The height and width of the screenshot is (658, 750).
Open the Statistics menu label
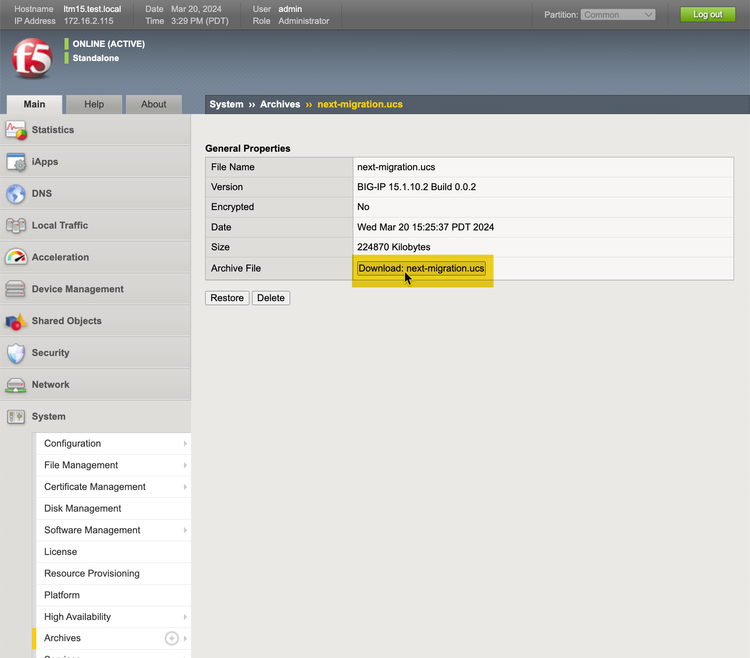tap(53, 130)
